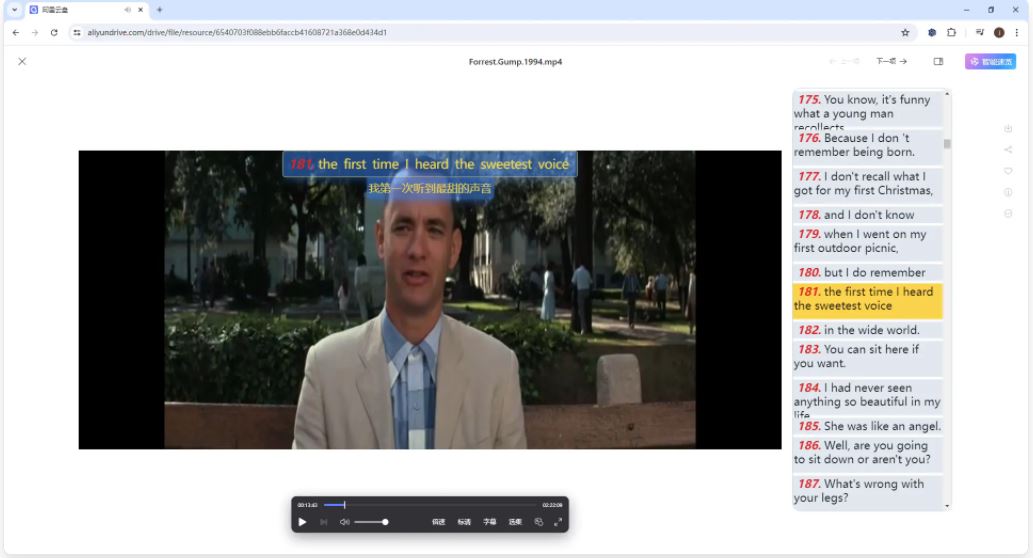Jump to subtitle line 180 'but I do remember'
Screen dimensions: 1033x558
(x=867, y=272)
